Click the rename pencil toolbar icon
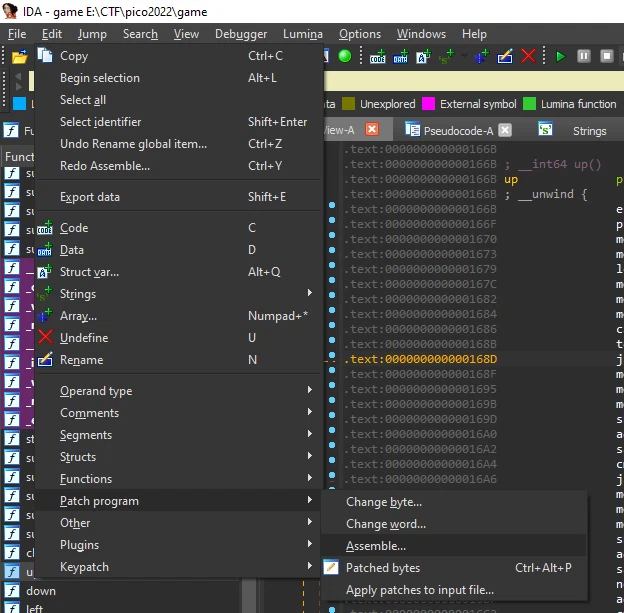Image resolution: width=624 pixels, height=613 pixels. (505, 57)
